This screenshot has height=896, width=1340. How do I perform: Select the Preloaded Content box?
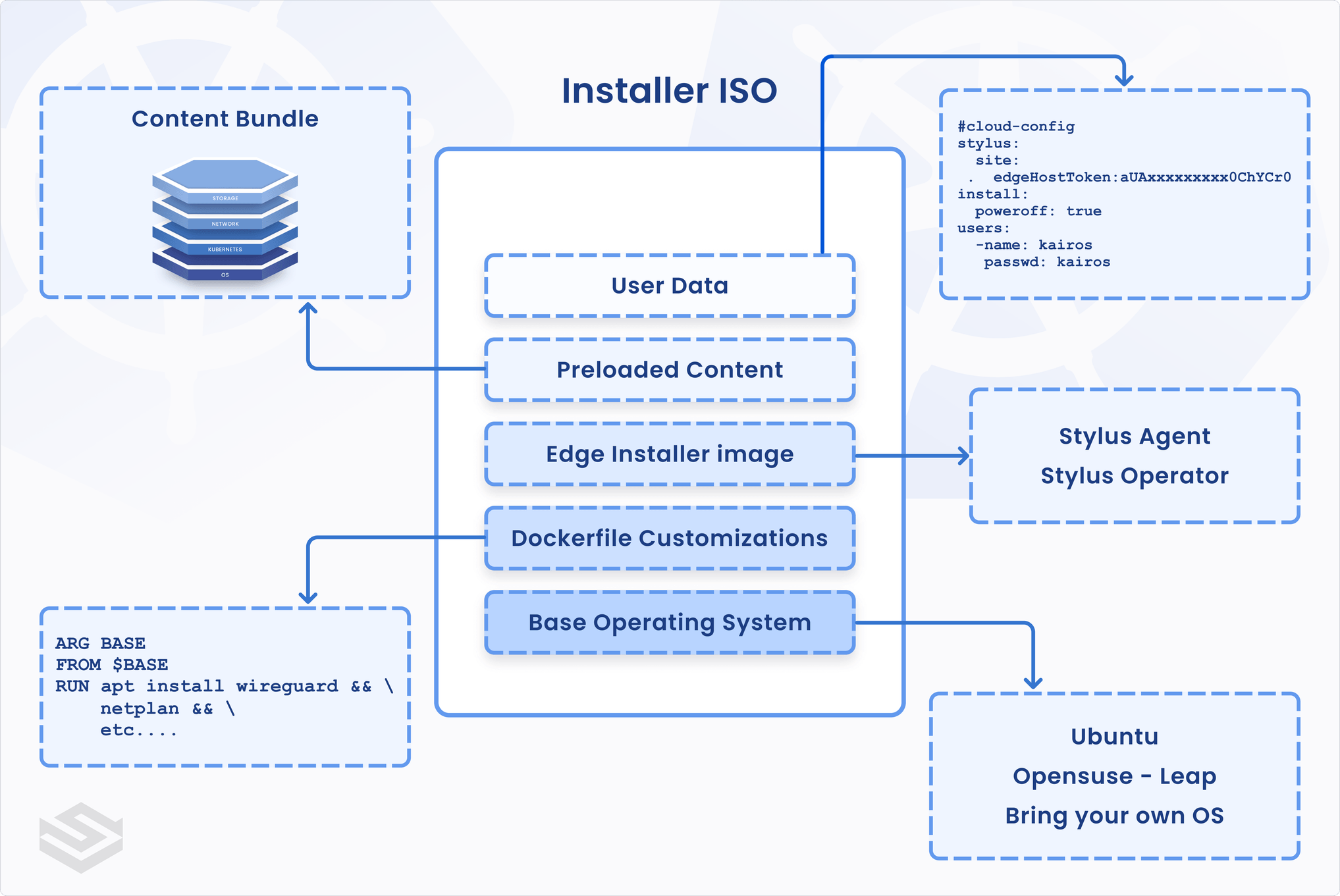click(x=670, y=370)
